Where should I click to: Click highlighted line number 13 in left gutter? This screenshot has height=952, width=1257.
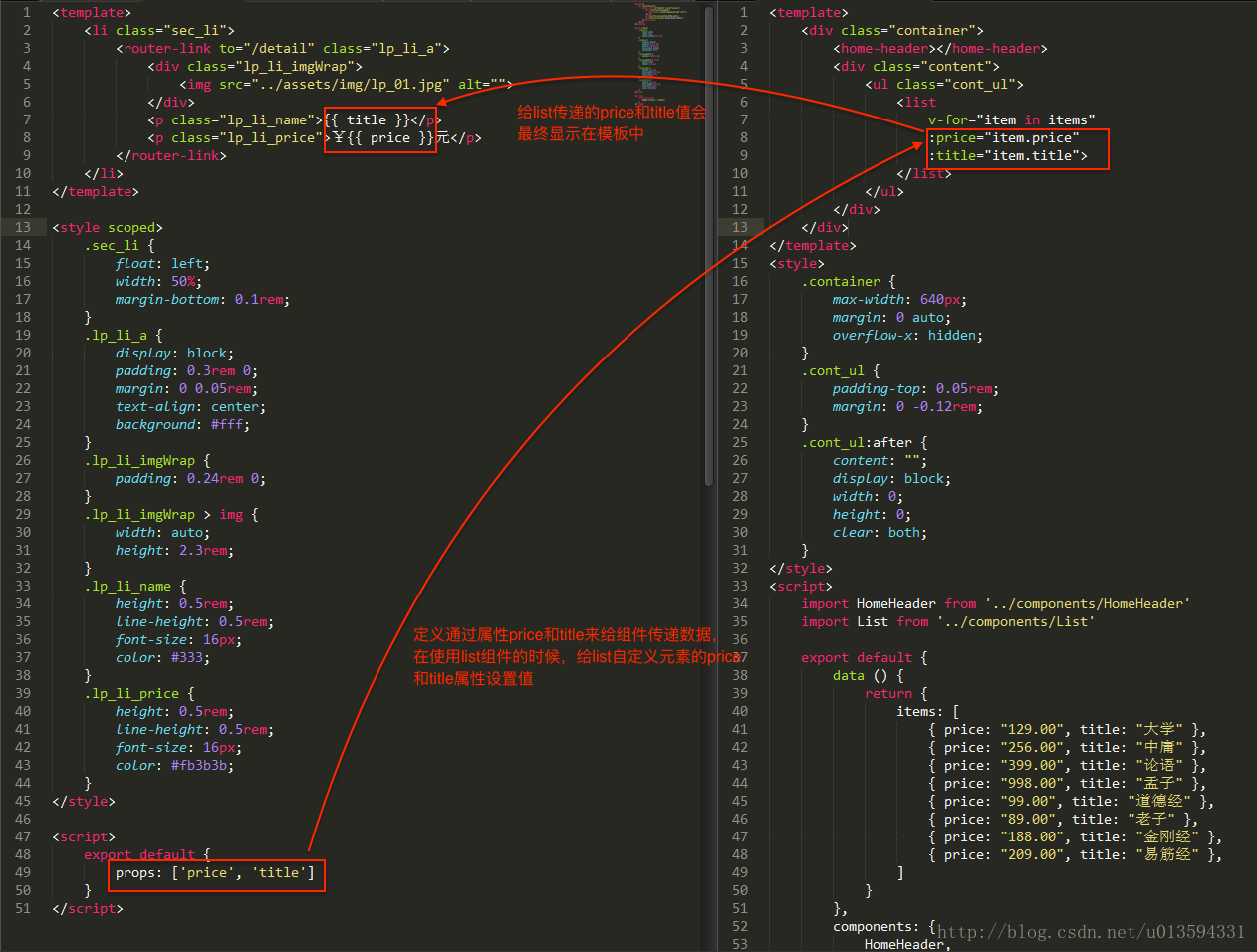(23, 227)
